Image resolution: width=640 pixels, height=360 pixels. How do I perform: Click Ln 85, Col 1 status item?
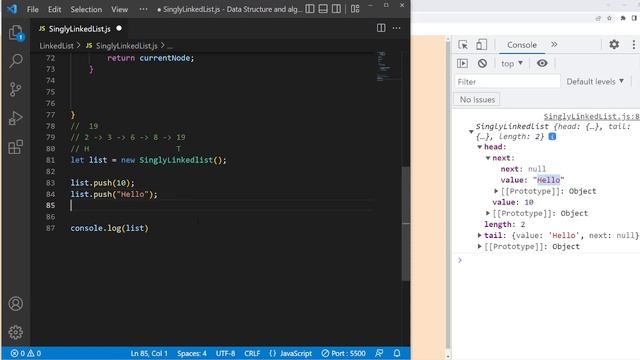(x=149, y=353)
